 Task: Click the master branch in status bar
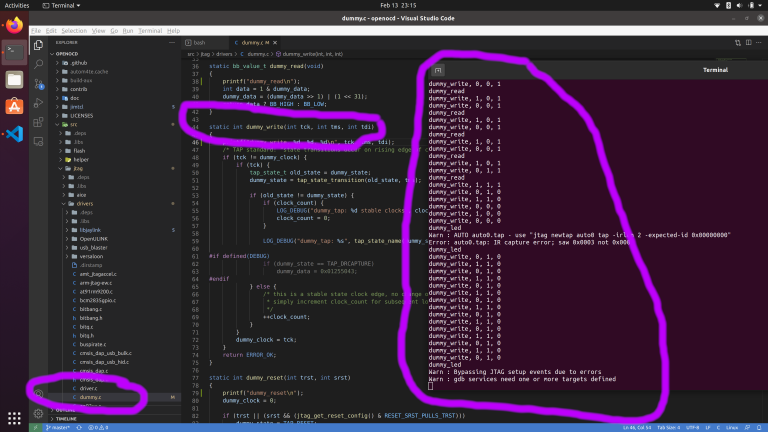coord(58,428)
